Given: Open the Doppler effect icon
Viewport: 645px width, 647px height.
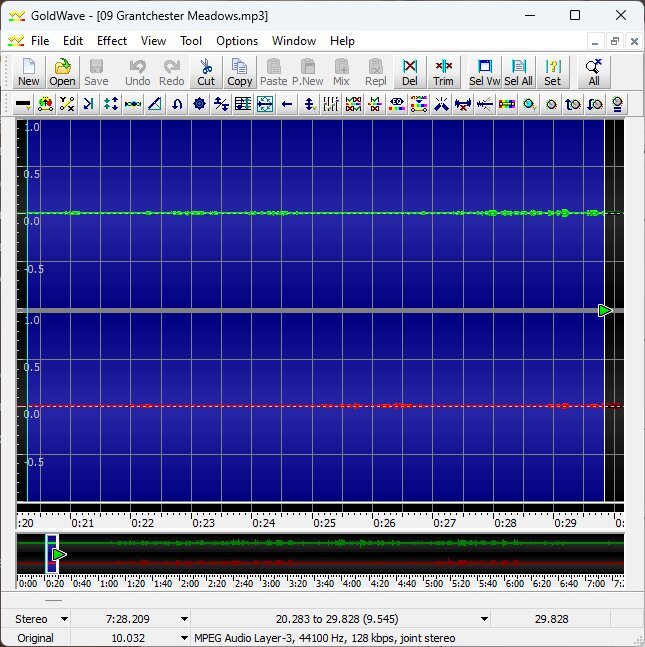Looking at the screenshot, I should click(x=45, y=104).
